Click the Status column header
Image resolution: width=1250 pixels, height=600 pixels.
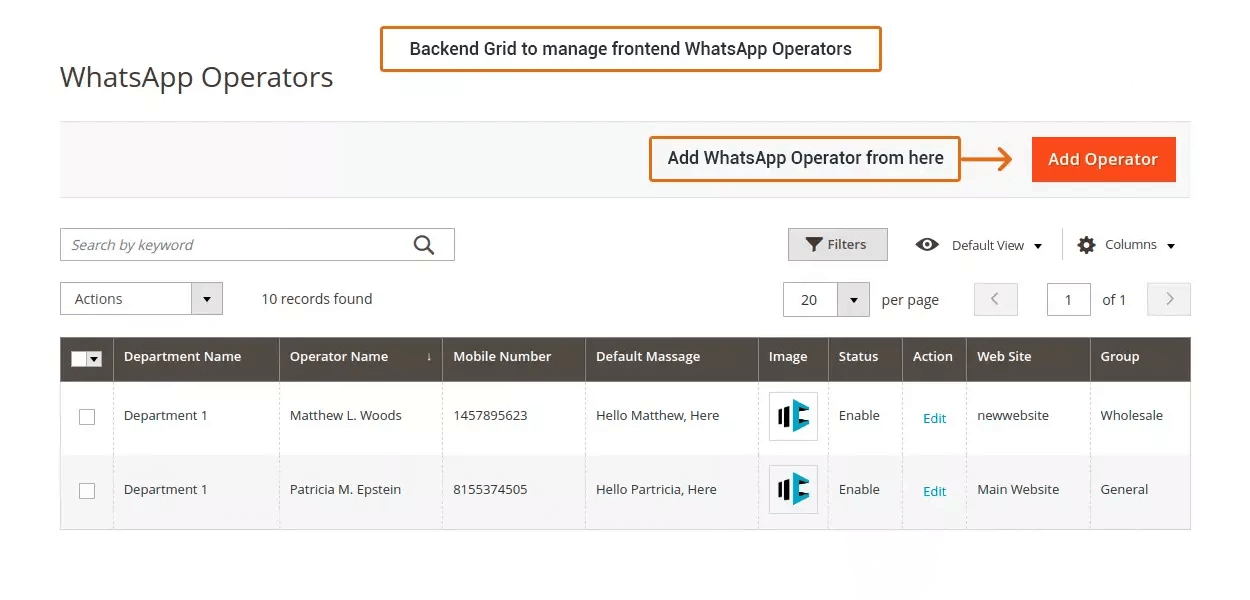[x=858, y=357]
